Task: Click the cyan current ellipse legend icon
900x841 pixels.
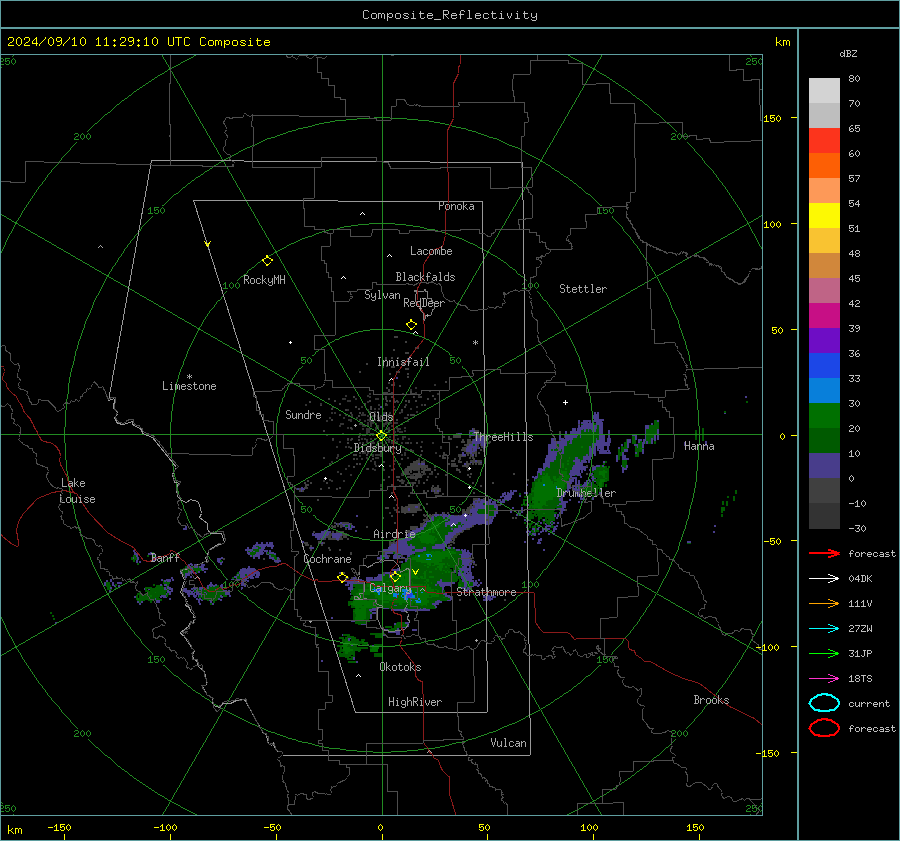Action: click(824, 703)
